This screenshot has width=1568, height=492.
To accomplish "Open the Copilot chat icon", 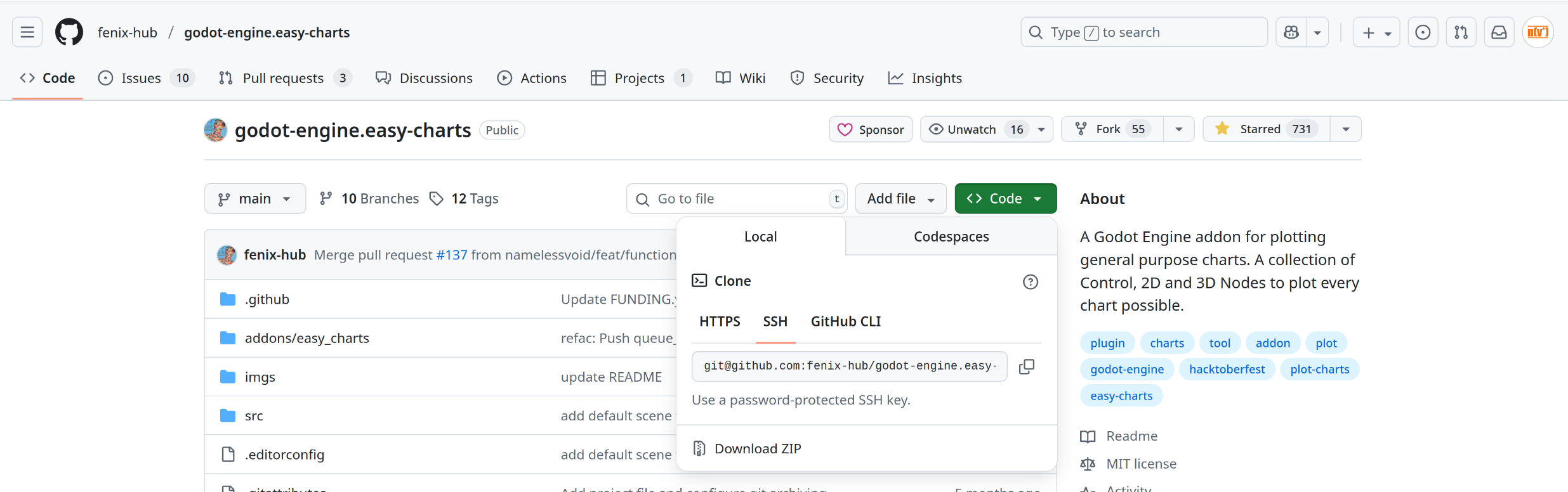I will pyautogui.click(x=1291, y=32).
